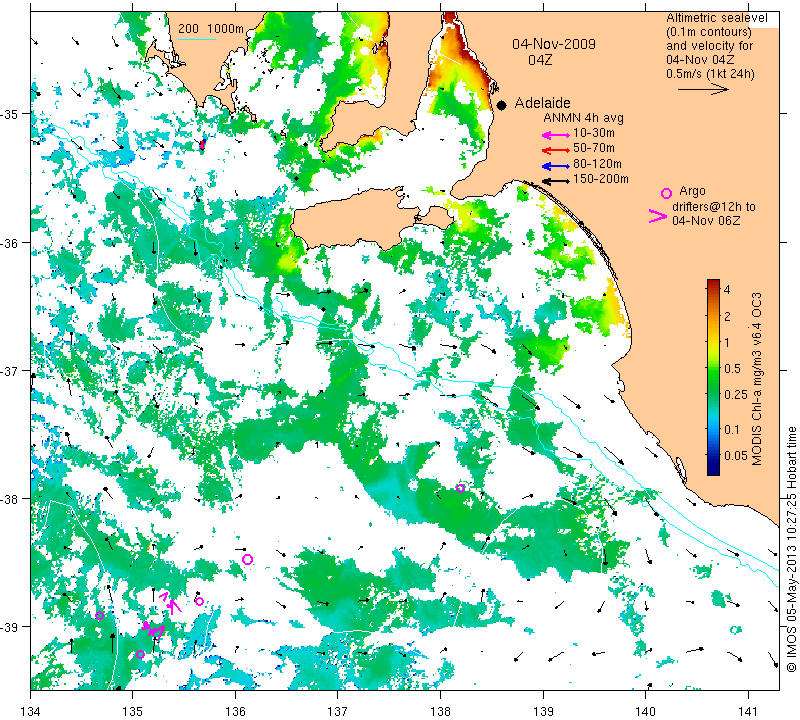
Task: Click the '0.1' tick on the color scale
Action: click(732, 429)
